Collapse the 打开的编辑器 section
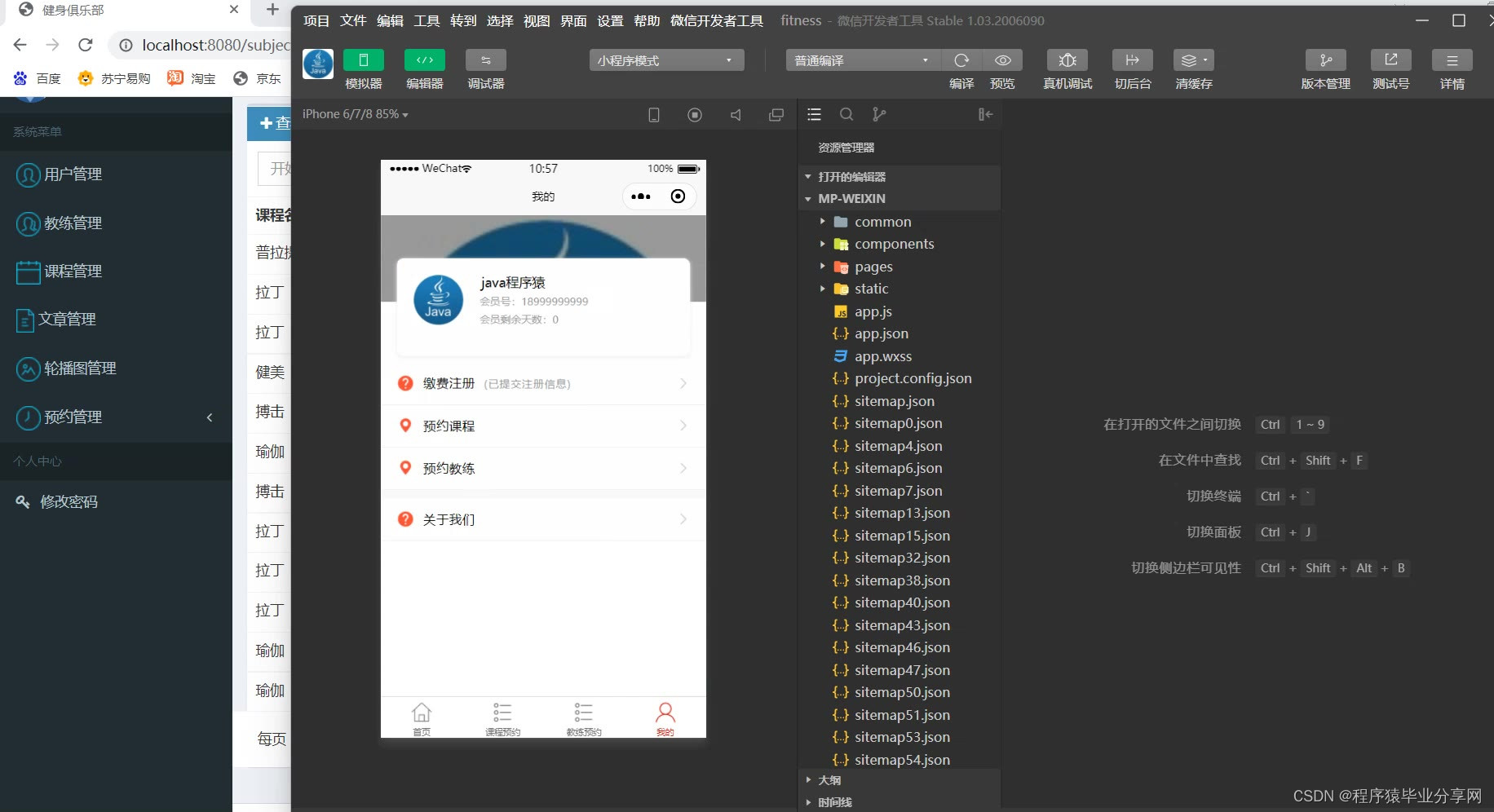The image size is (1494, 812). coord(900,177)
